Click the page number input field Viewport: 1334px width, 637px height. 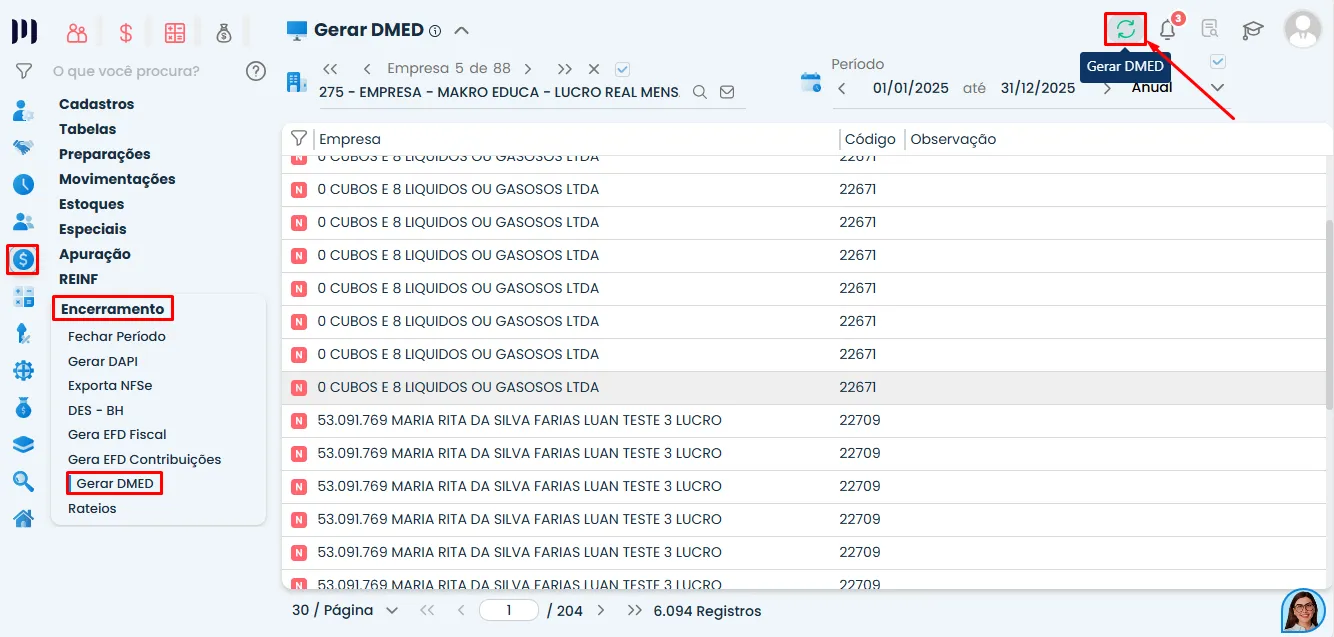click(509, 610)
